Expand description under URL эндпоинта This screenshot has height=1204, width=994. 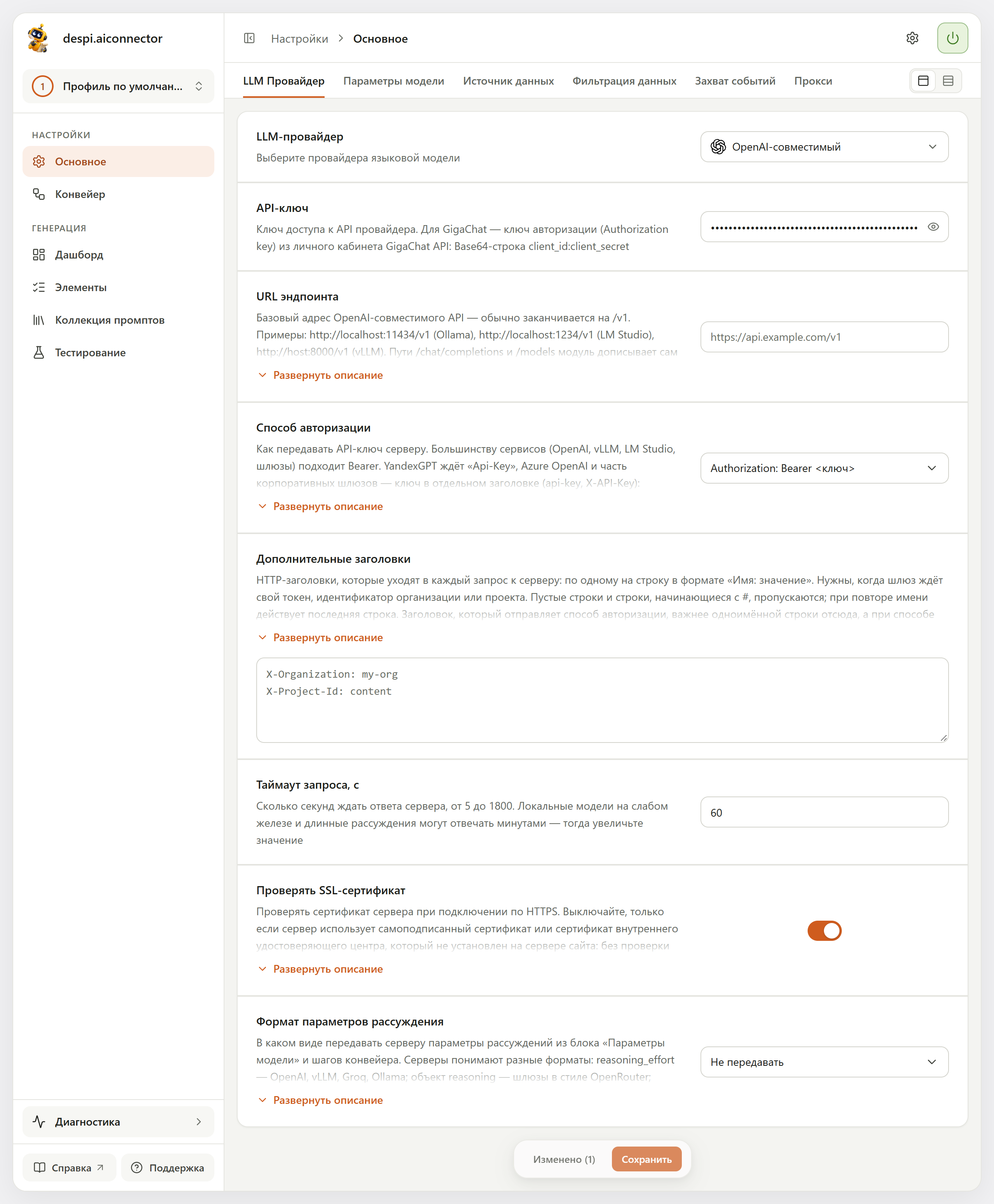tap(321, 375)
